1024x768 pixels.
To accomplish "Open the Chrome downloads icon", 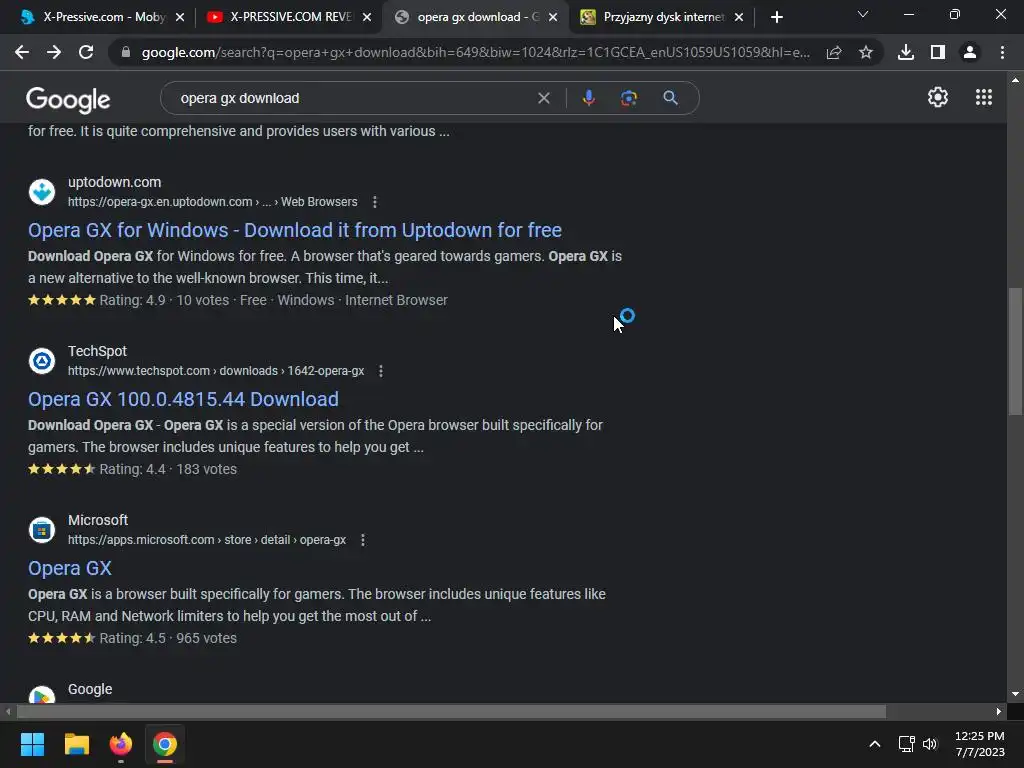I will [x=906, y=52].
